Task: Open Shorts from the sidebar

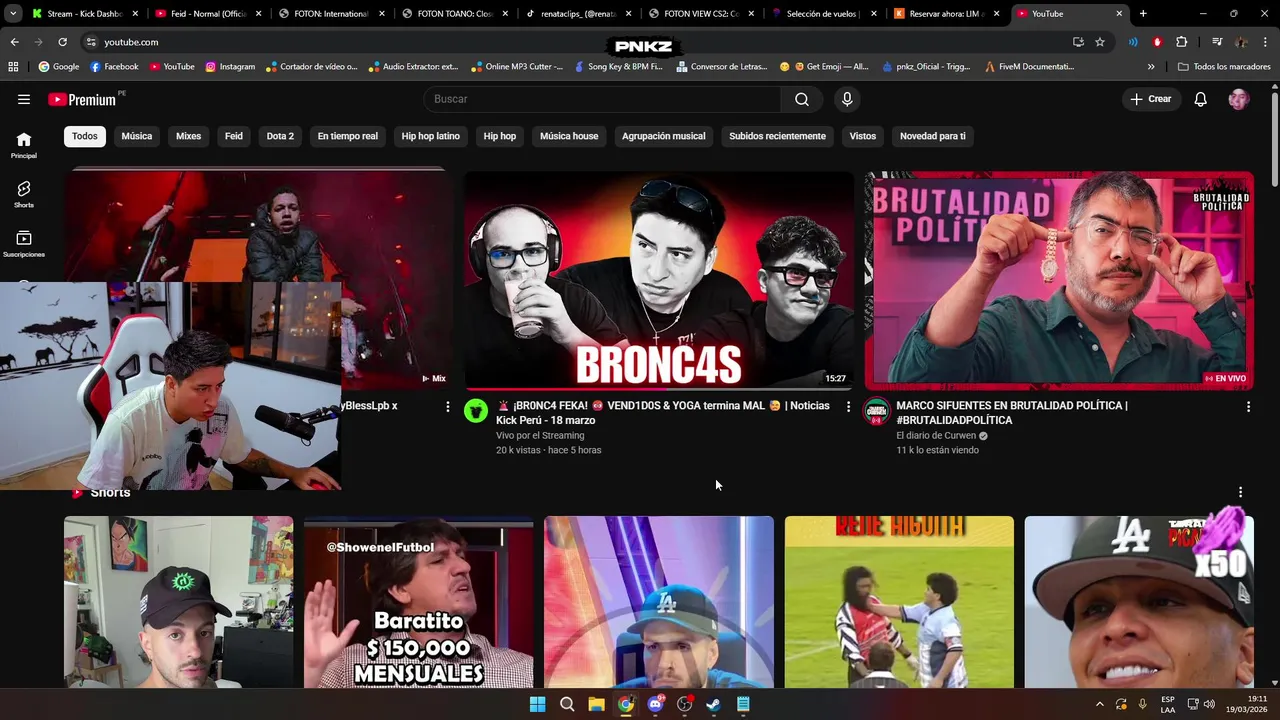Action: click(x=24, y=194)
